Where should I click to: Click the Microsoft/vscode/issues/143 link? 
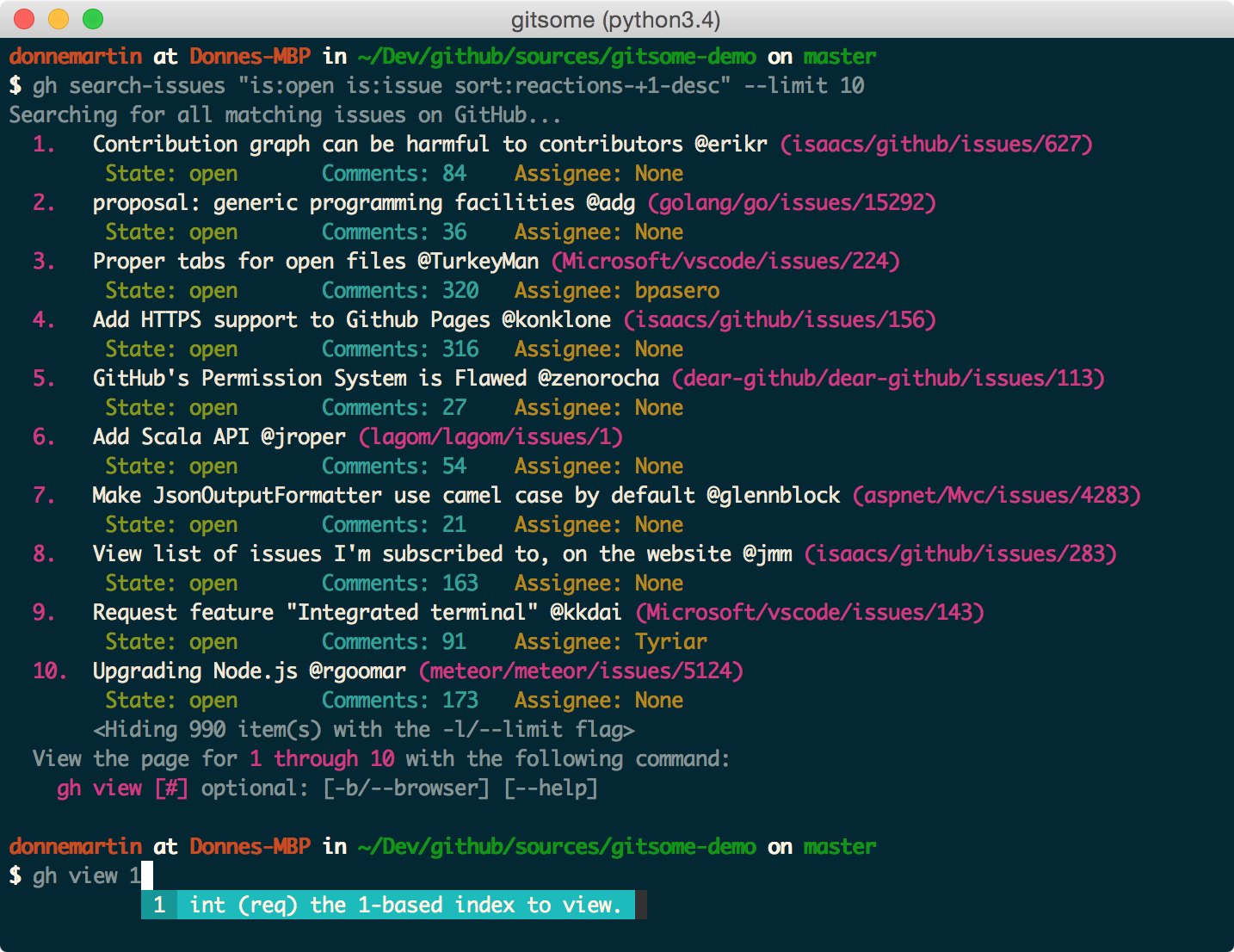[x=810, y=612]
